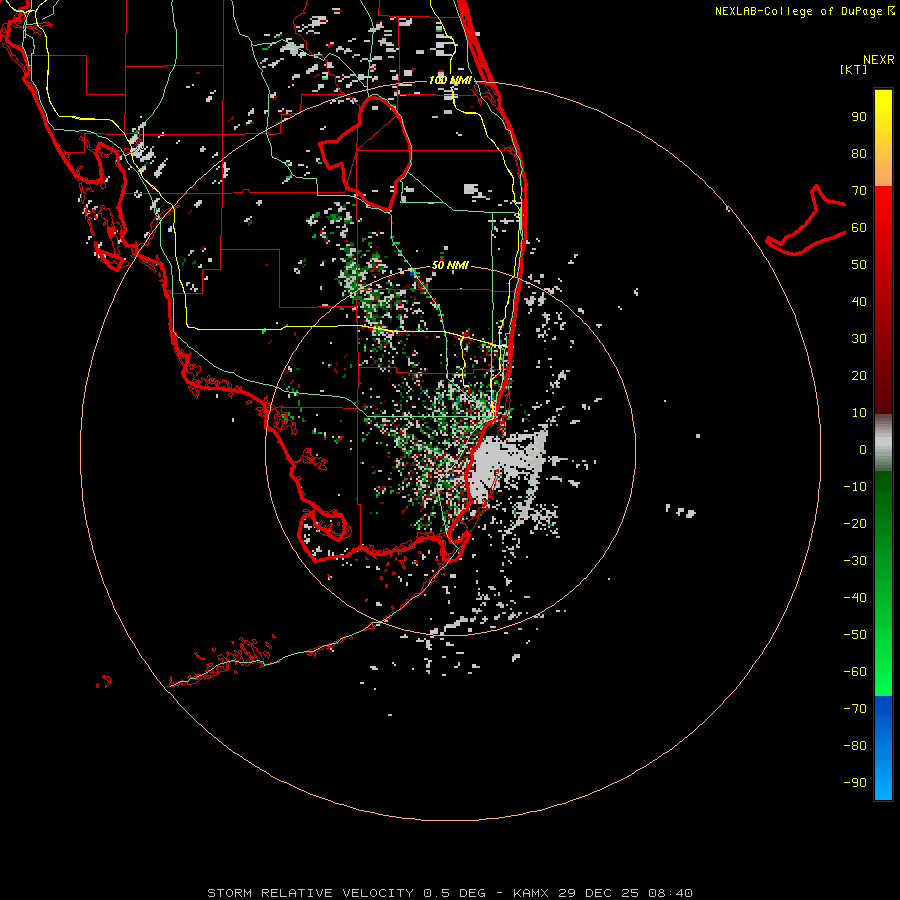Click the red island outline east of Florida
The height and width of the screenshot is (900, 900).
coord(806,221)
